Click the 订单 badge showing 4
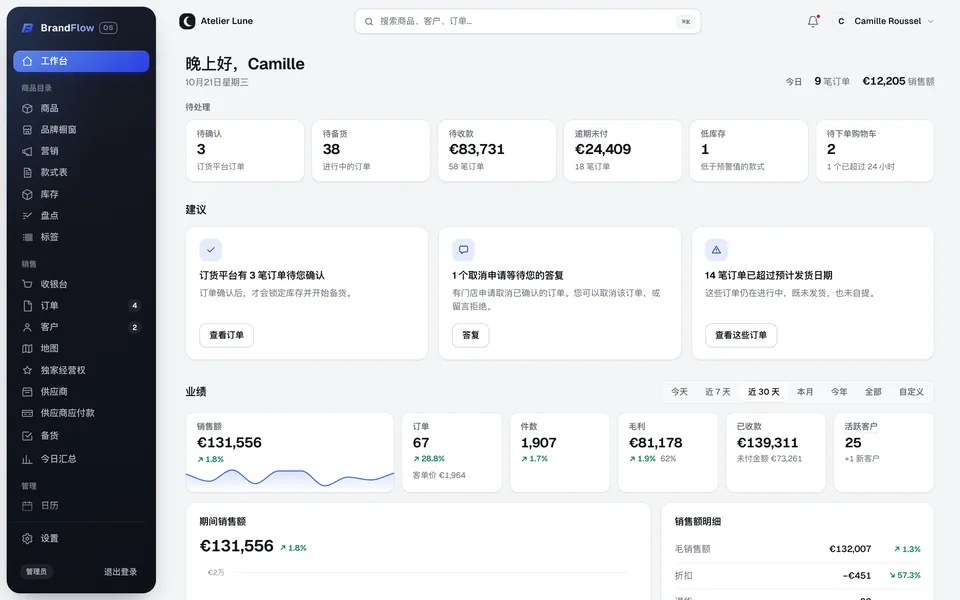Viewport: 960px width, 600px height. [x=135, y=306]
